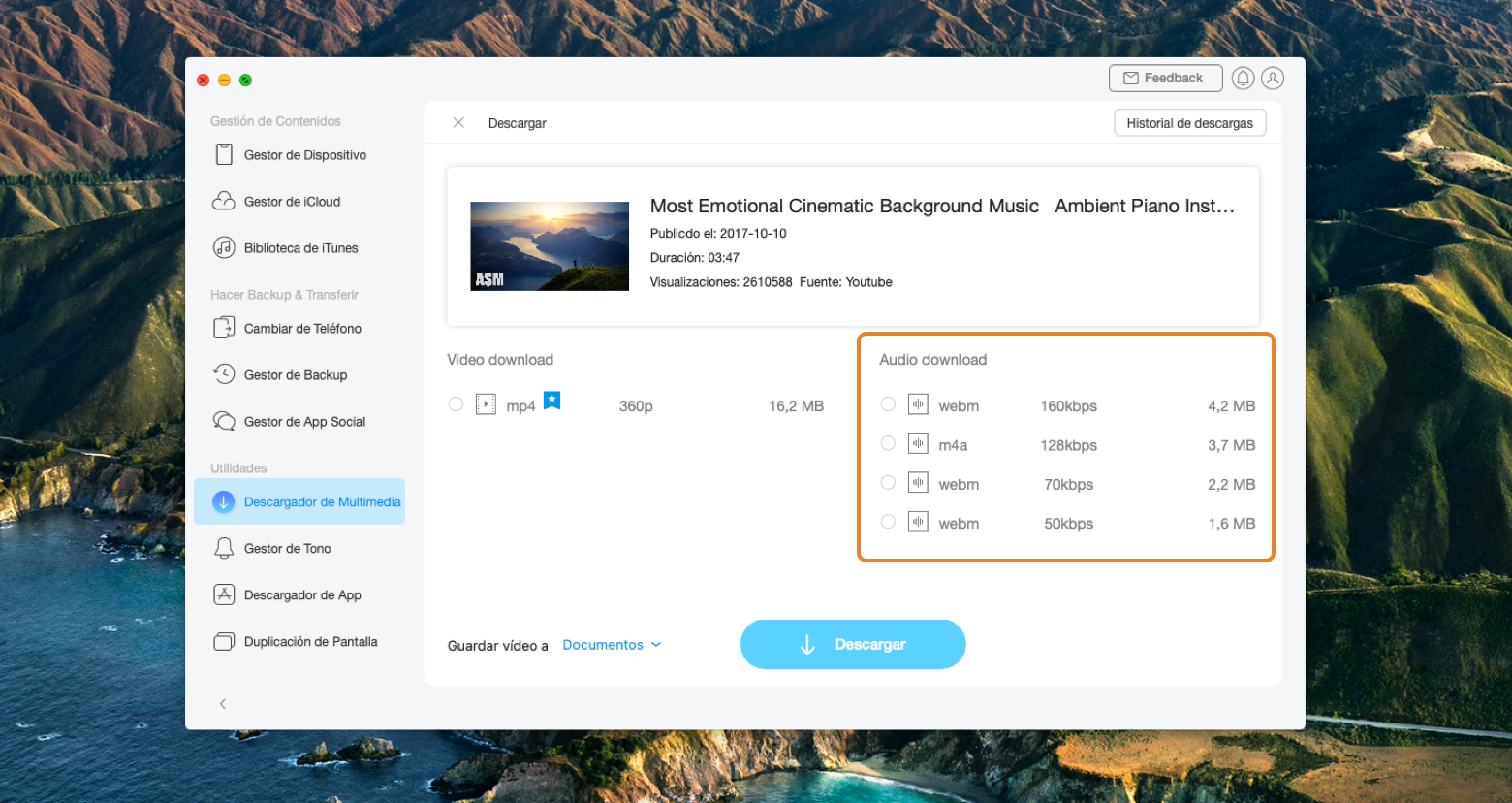
Task: Open Gestor de iCloud section
Action: (299, 201)
